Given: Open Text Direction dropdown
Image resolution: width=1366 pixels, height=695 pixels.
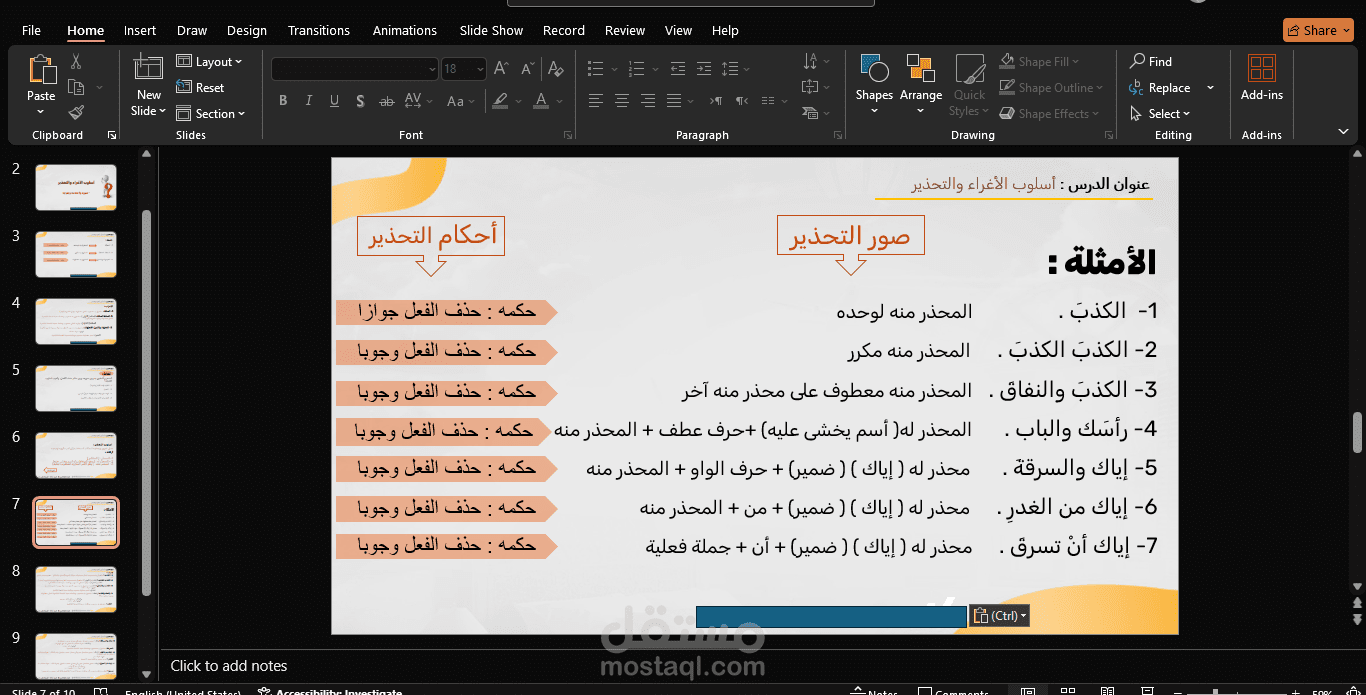Looking at the screenshot, I should (x=814, y=61).
